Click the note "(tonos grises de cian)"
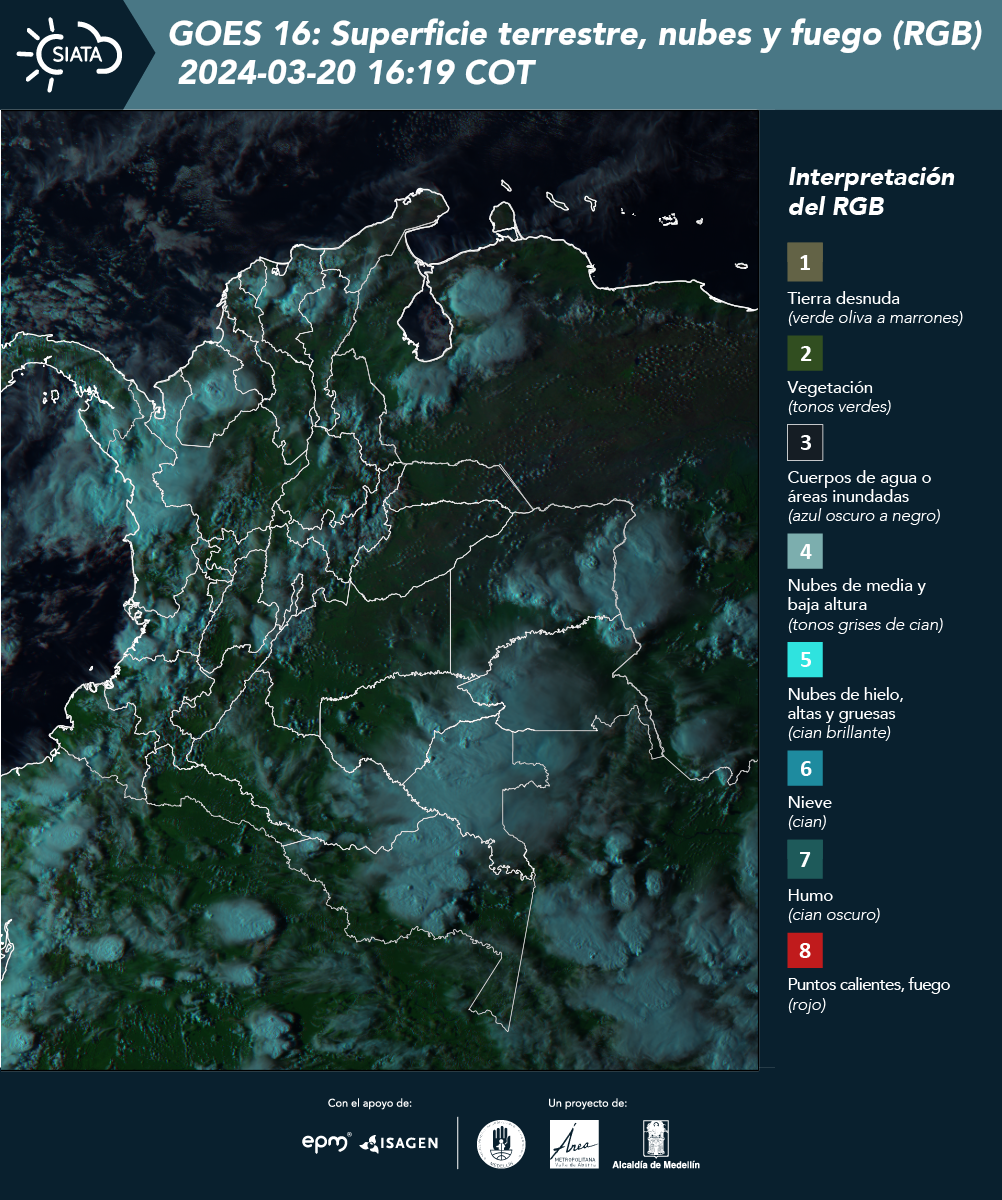Image resolution: width=1002 pixels, height=1200 pixels. click(865, 625)
